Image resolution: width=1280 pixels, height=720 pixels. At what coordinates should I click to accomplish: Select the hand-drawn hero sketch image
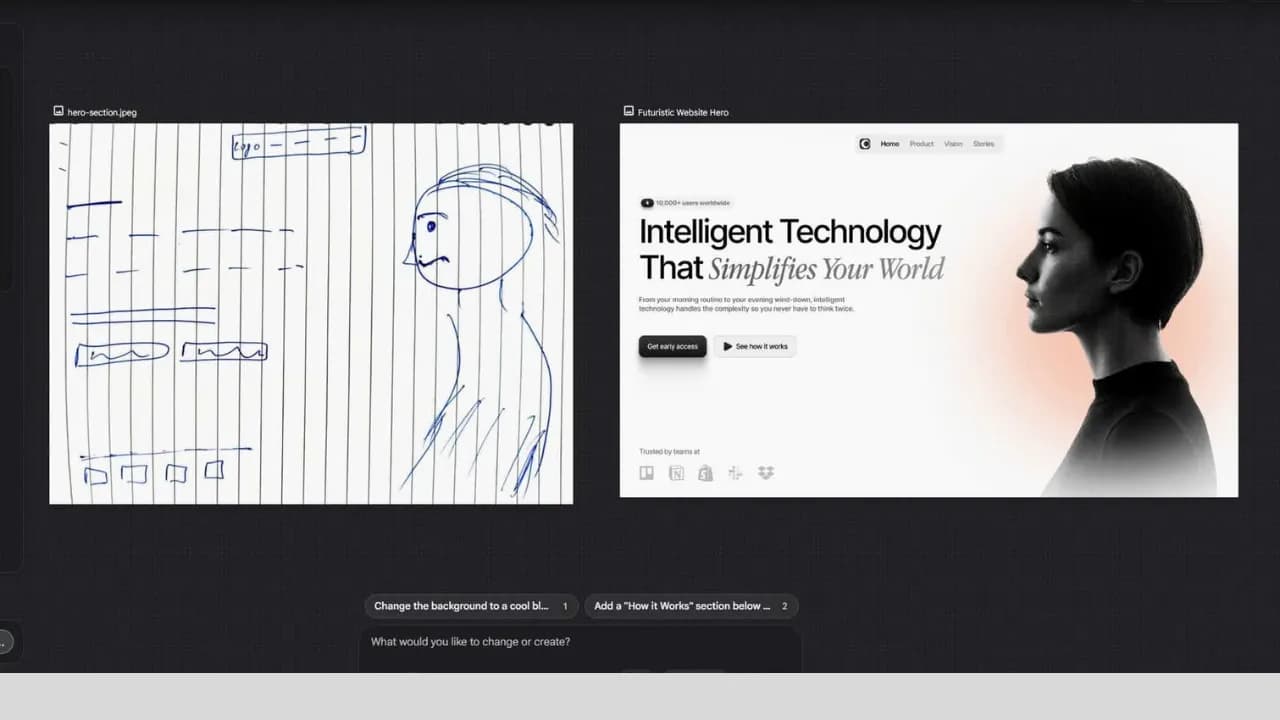click(x=311, y=313)
